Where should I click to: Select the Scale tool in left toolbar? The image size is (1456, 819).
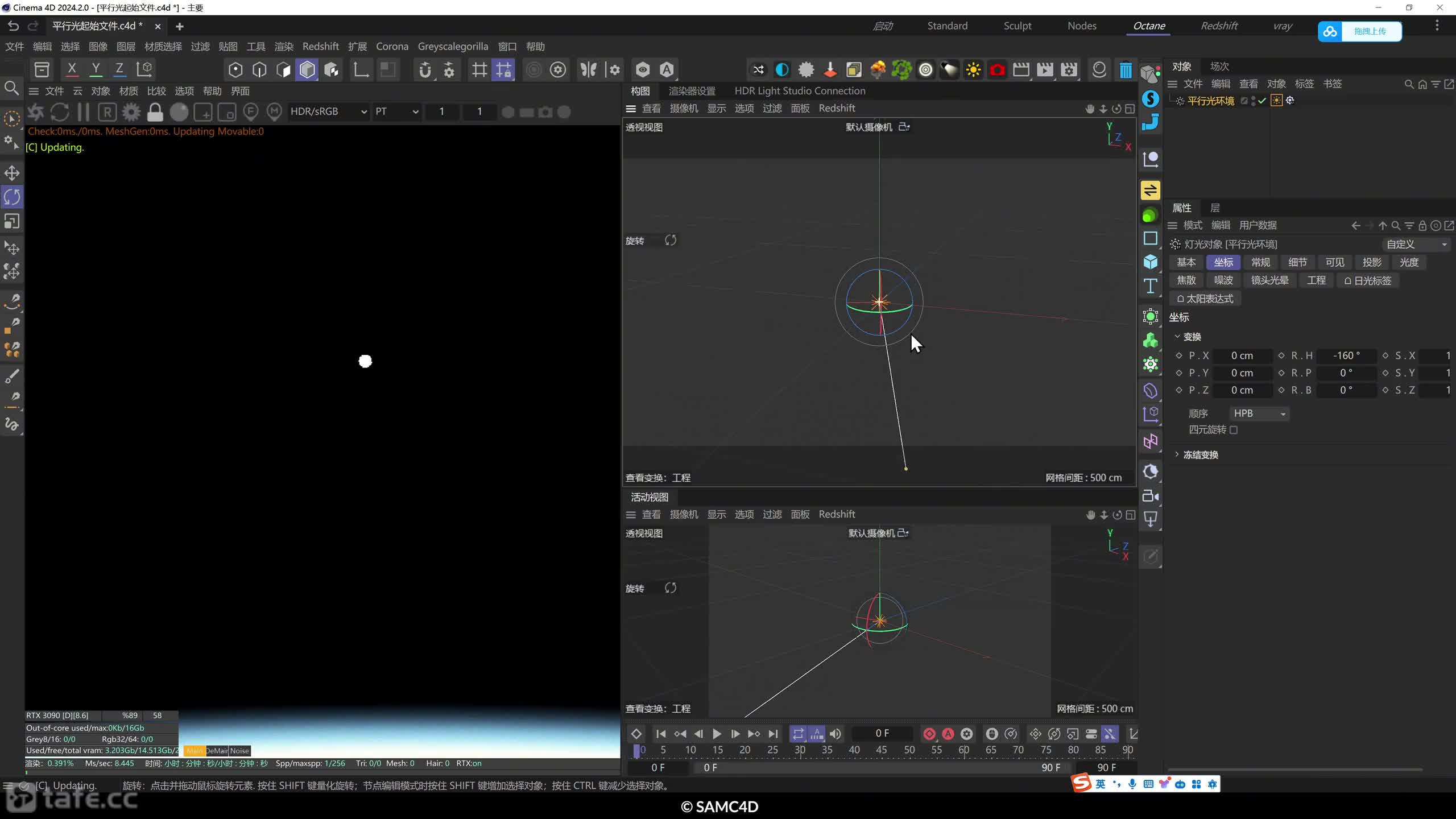12,221
